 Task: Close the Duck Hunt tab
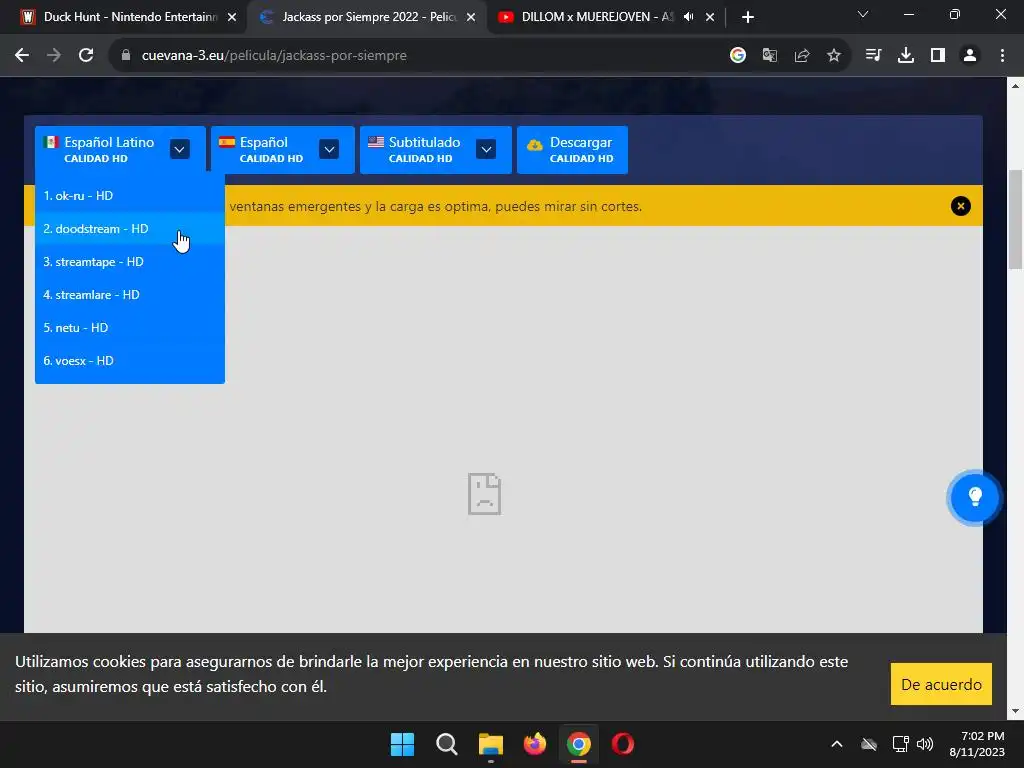click(x=232, y=17)
